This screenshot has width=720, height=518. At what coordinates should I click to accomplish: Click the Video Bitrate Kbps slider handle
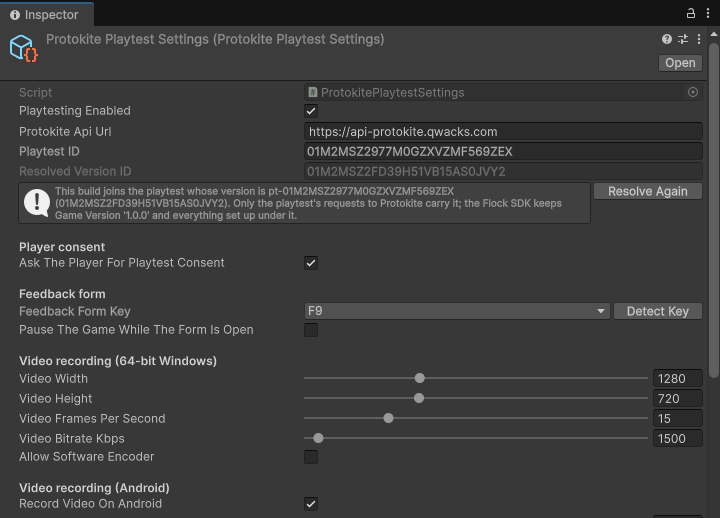point(318,438)
